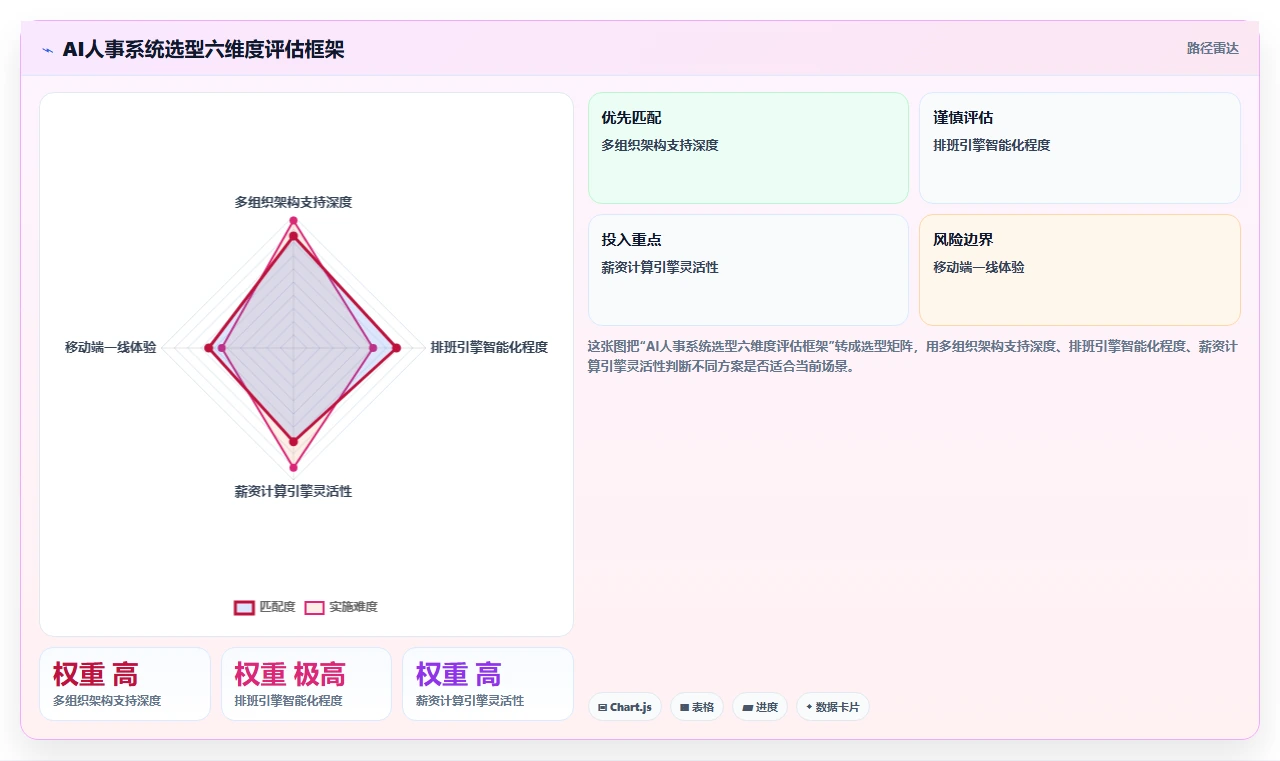Click the radar axis label 多组织架构支持深度
Viewport: 1280px width, 761px height.
click(293, 202)
